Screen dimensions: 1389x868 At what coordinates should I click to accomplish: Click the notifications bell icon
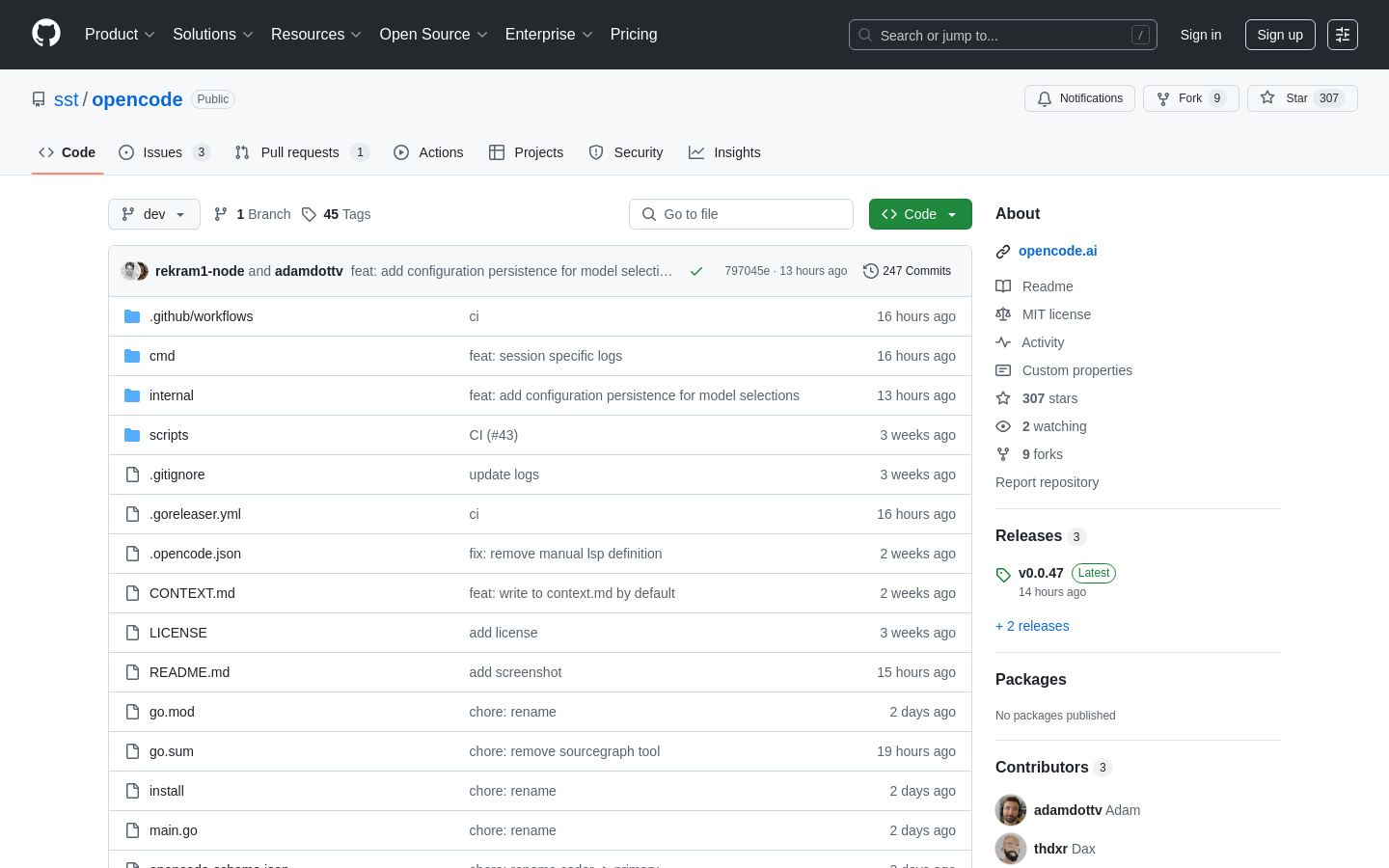click(x=1045, y=98)
